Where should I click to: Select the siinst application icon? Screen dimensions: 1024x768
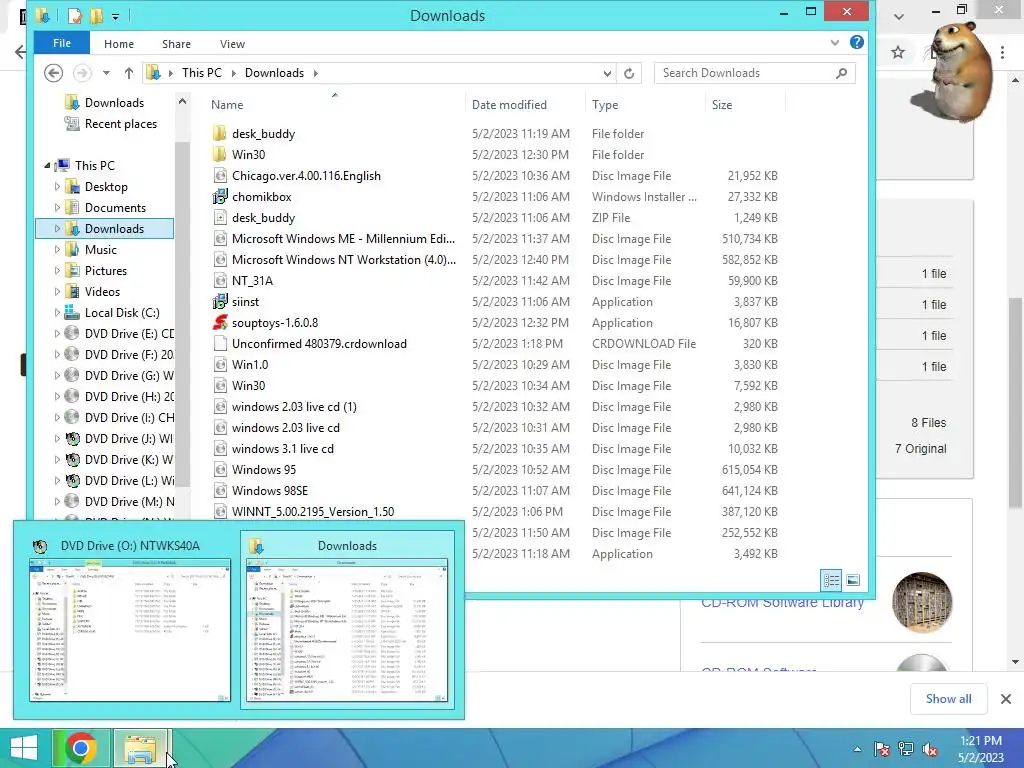tap(220, 302)
